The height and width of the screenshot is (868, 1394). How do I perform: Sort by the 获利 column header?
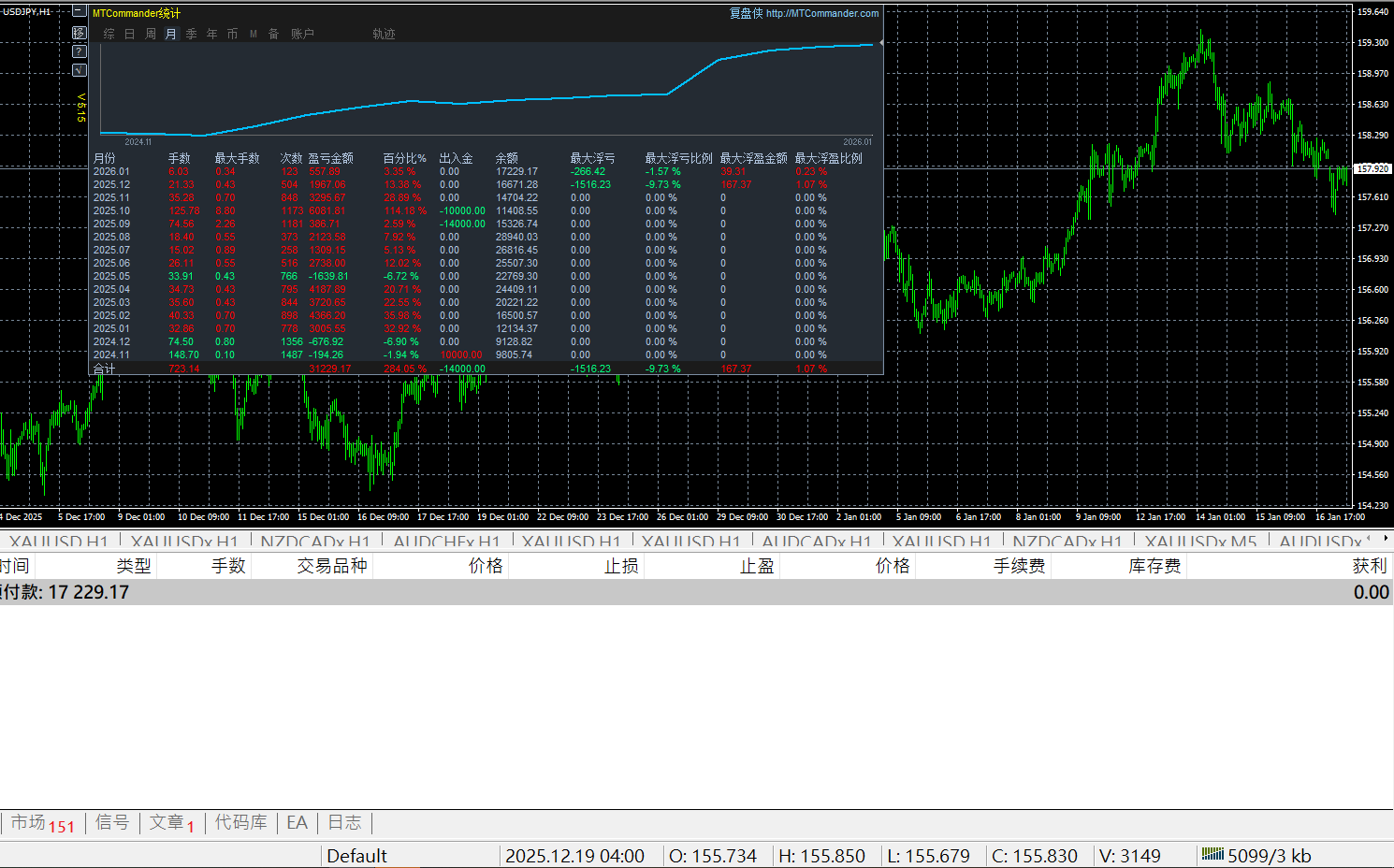pyautogui.click(x=1370, y=566)
